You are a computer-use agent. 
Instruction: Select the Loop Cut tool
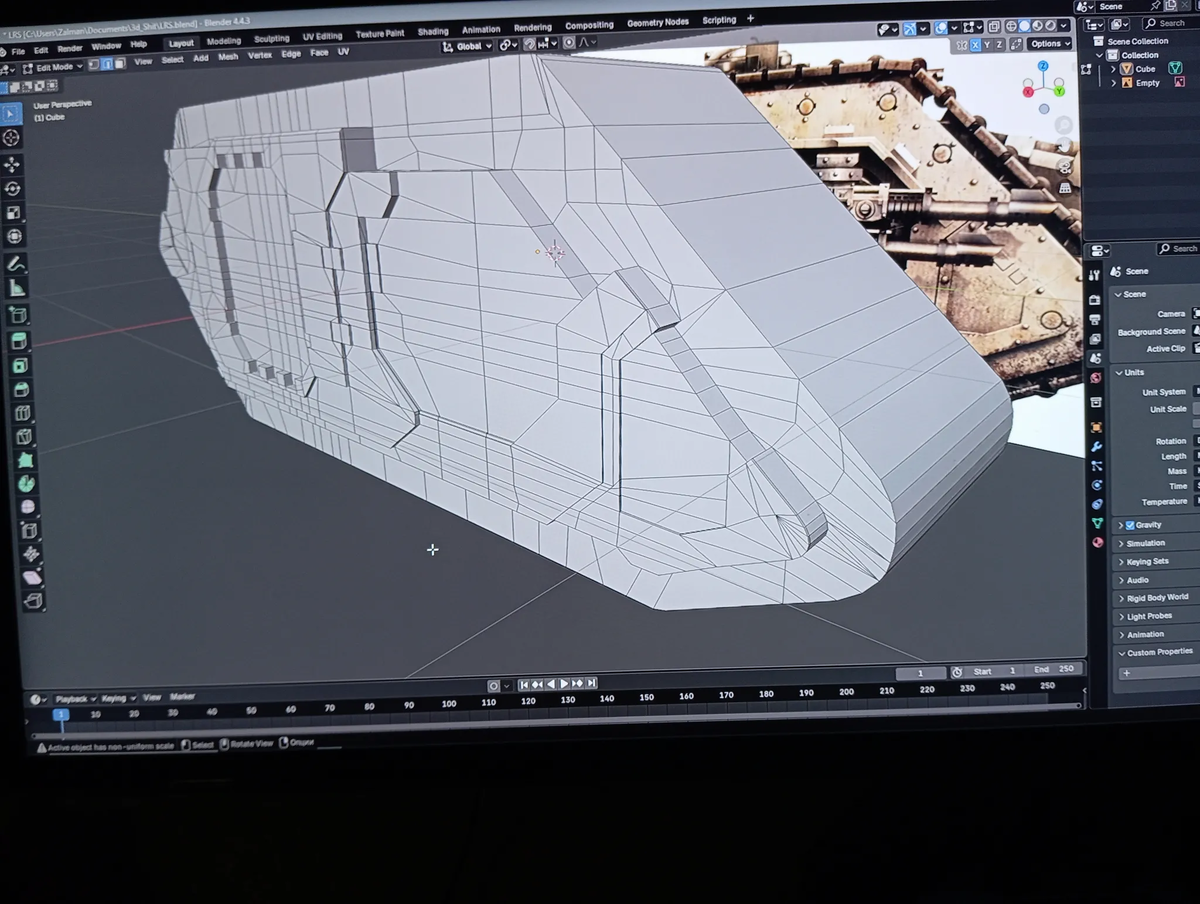click(24, 413)
